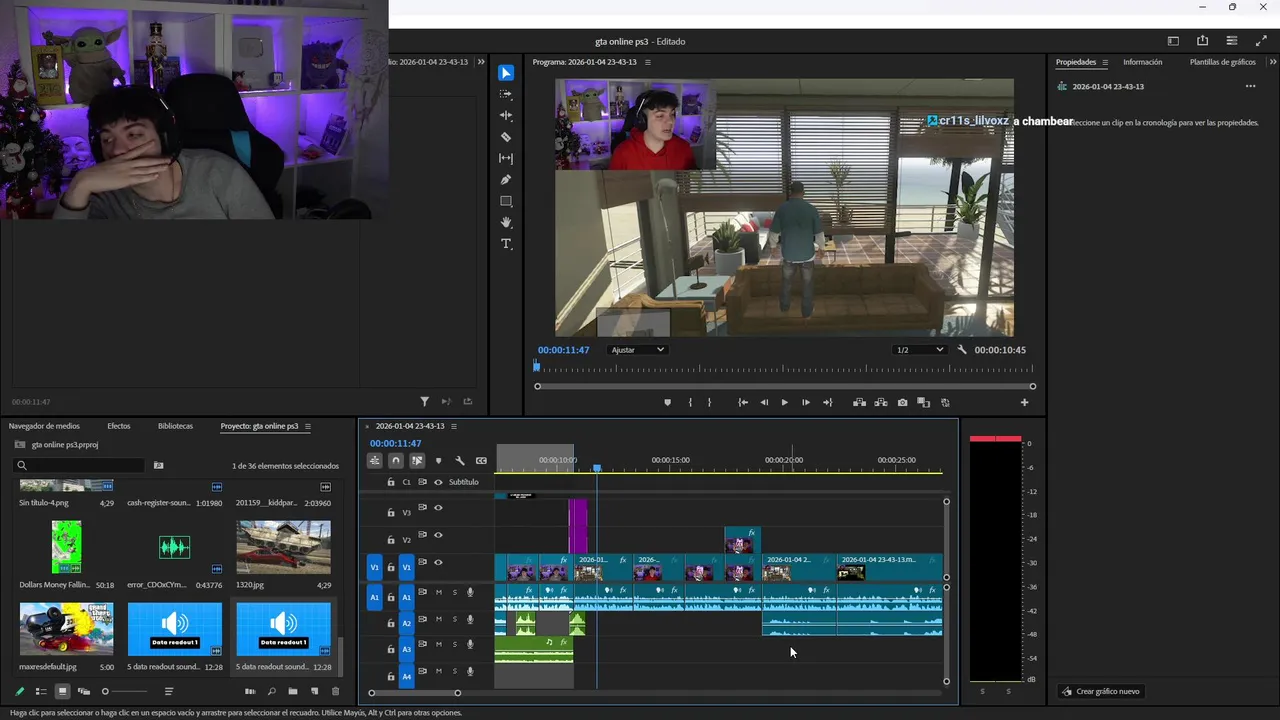Click new bin folder icon in Project panel
The width and height of the screenshot is (1280, 720).
coord(293,691)
